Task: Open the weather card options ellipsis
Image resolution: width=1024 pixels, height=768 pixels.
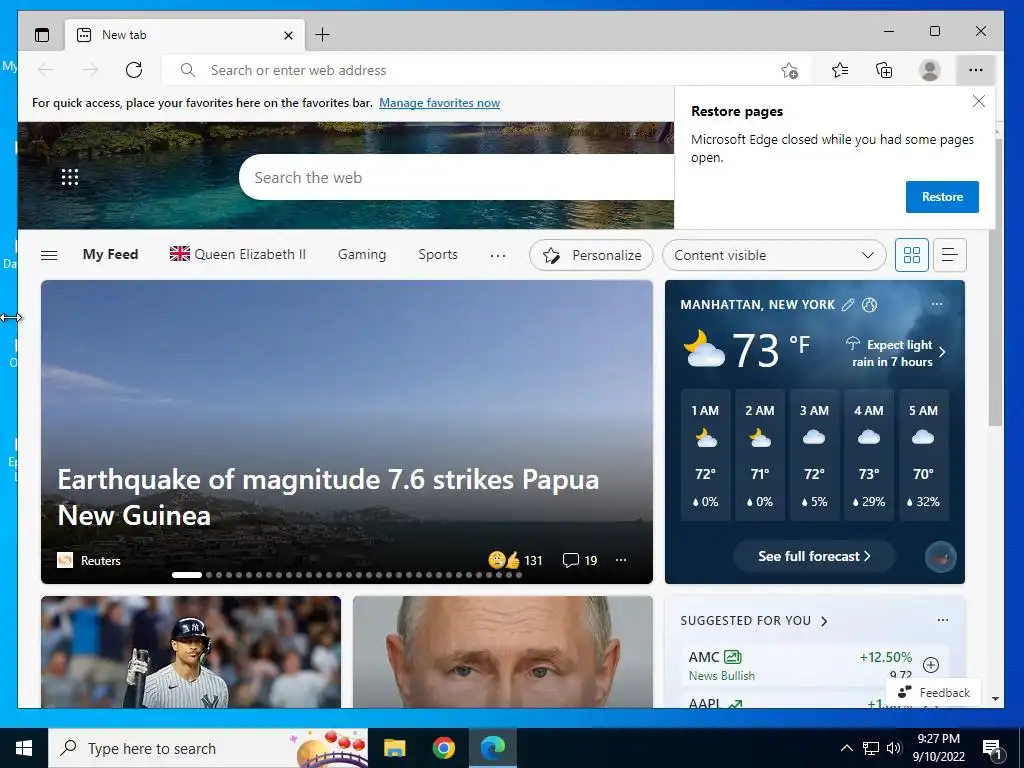Action: (936, 304)
